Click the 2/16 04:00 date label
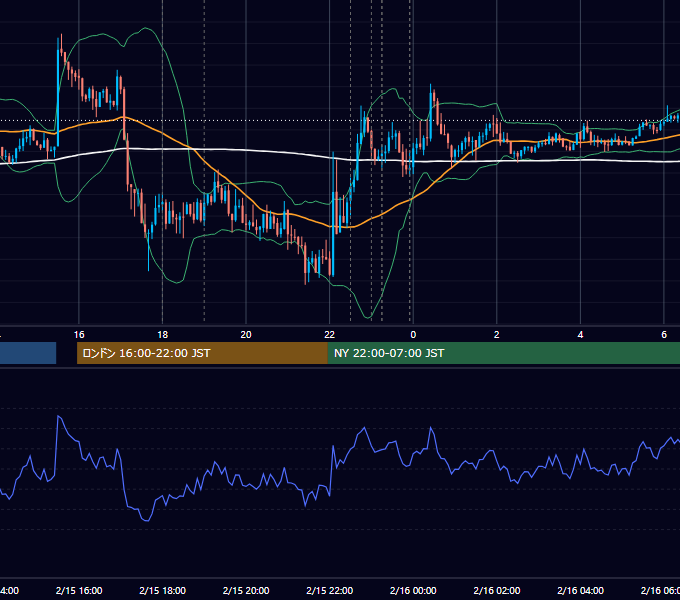 pos(580,590)
